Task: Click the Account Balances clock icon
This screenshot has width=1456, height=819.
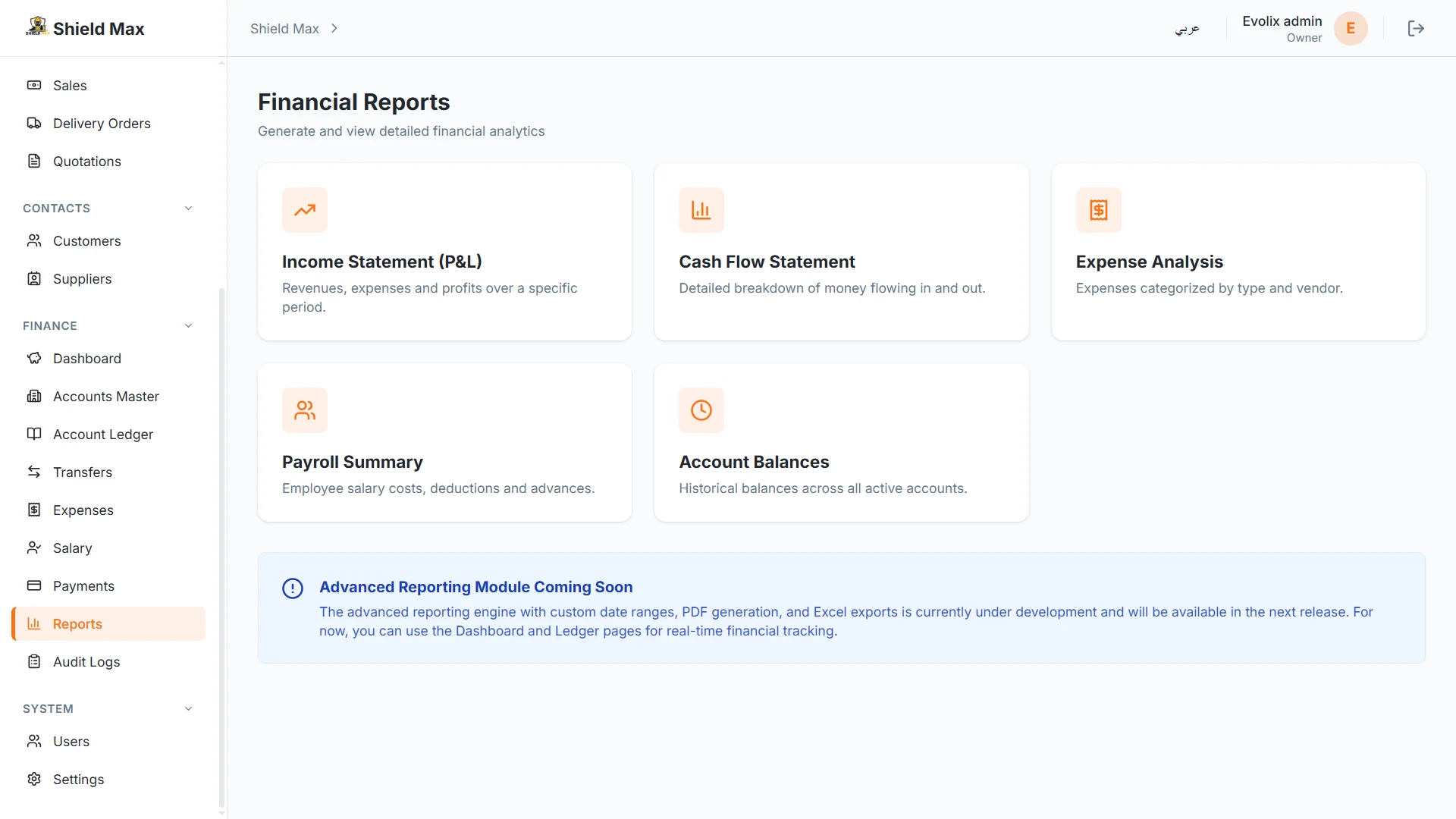Action: tap(701, 410)
